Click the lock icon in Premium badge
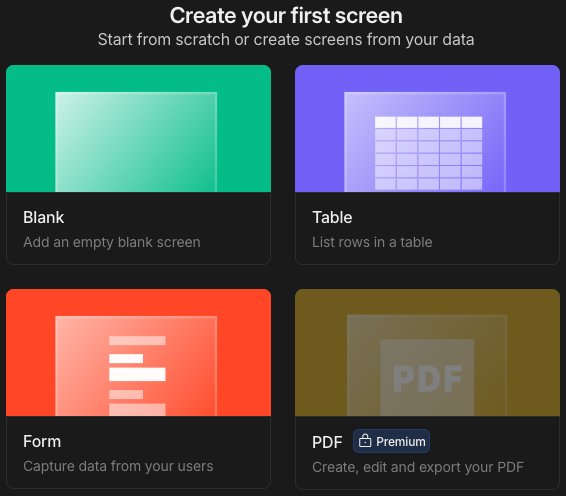Viewport: 566px width, 496px height. point(365,441)
